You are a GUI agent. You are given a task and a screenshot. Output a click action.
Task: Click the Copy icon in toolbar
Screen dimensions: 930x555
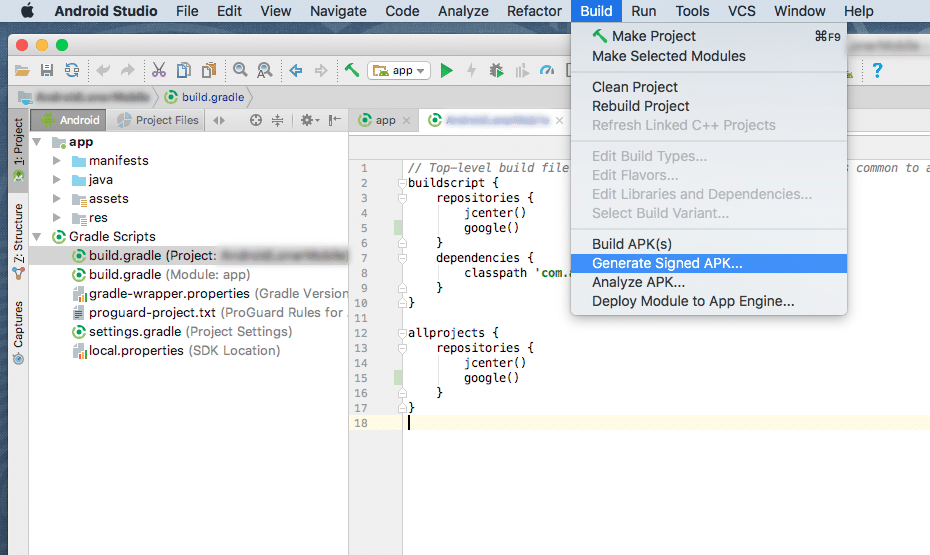[184, 71]
